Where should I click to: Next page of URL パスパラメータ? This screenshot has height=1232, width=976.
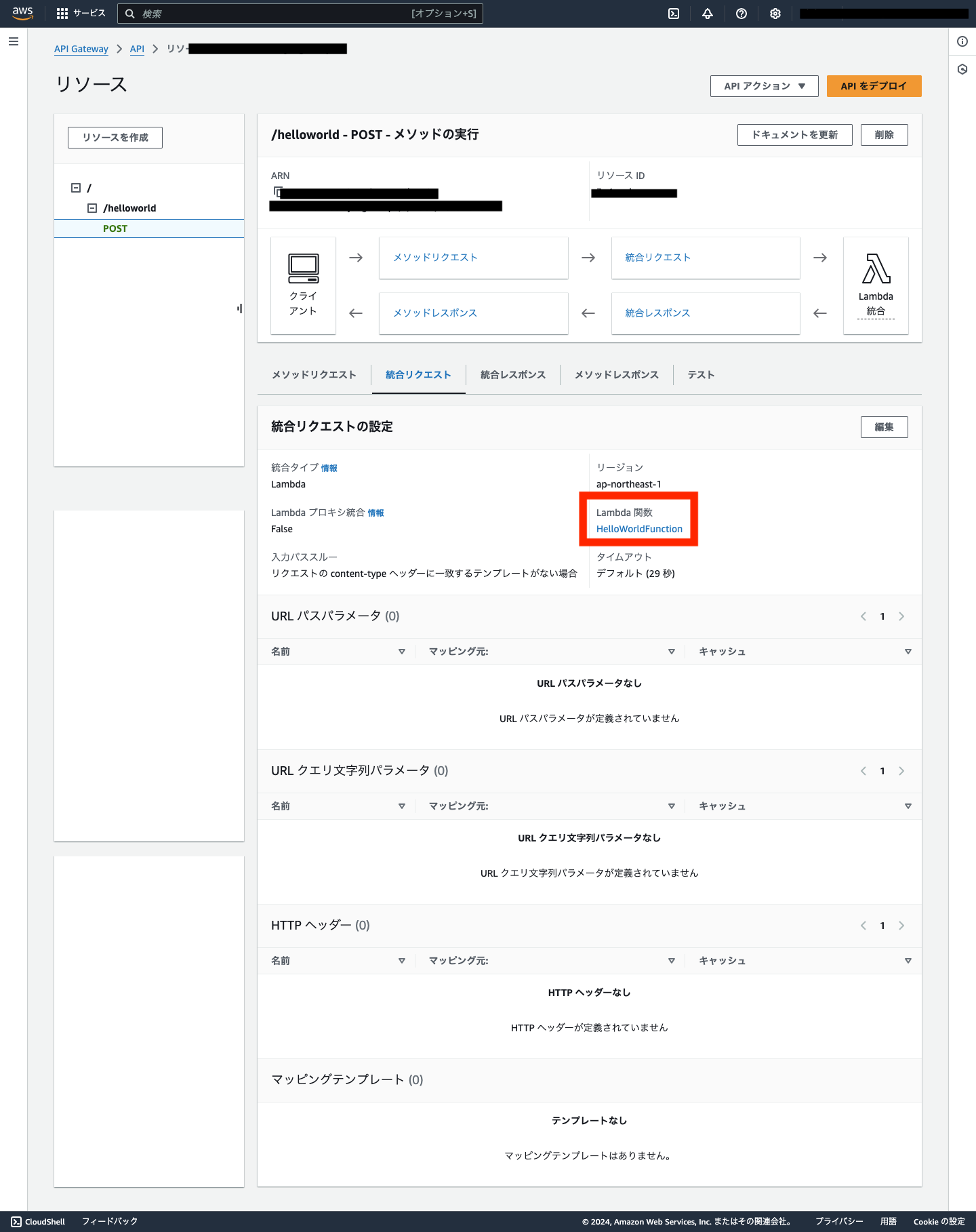click(901, 616)
